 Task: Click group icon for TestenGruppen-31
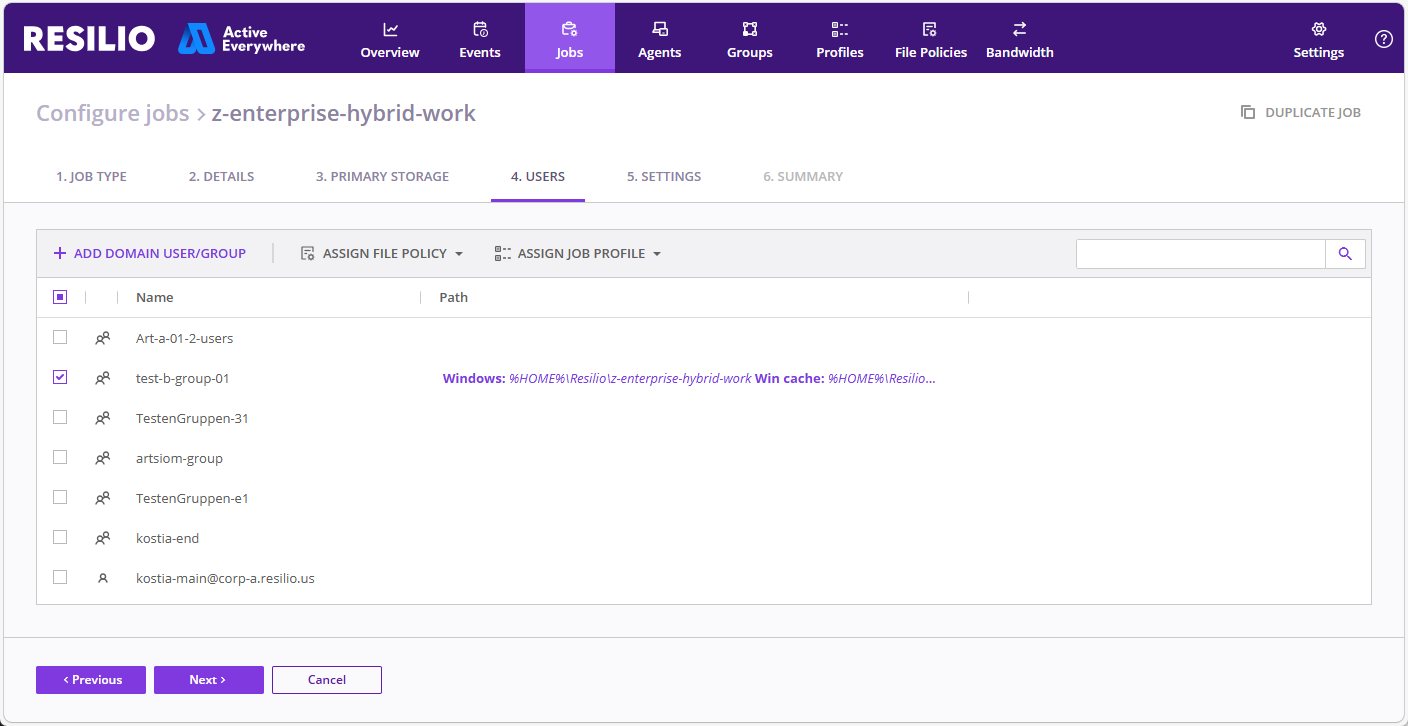tap(102, 418)
